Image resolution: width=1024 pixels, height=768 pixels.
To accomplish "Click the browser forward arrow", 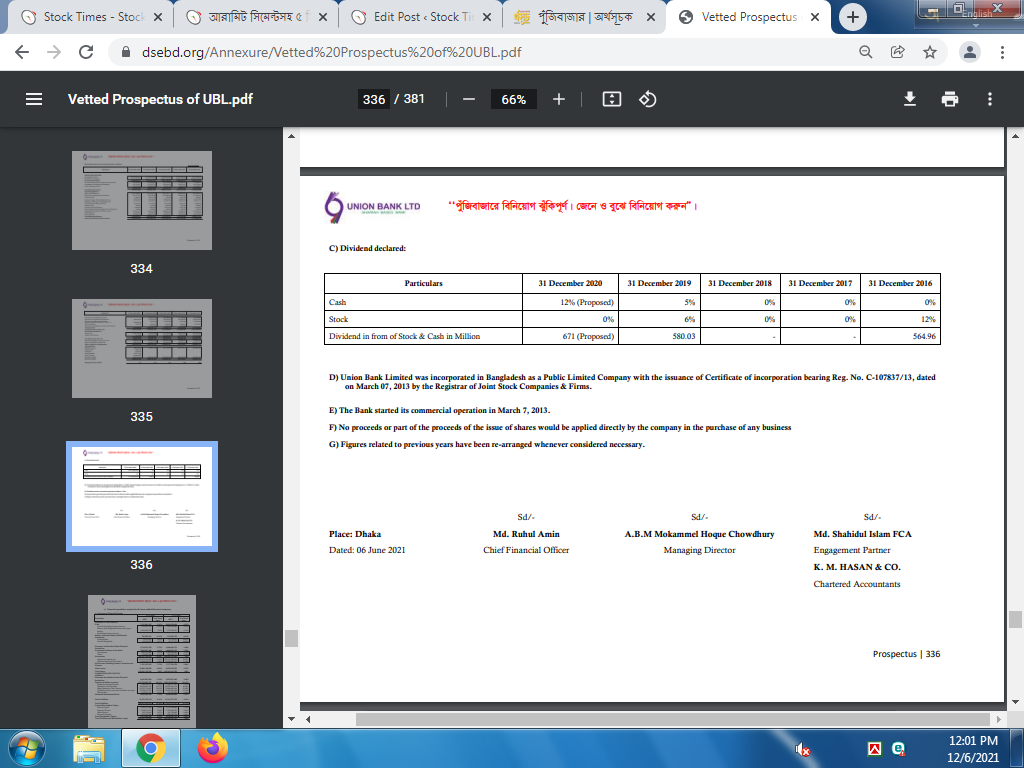I will (54, 52).
